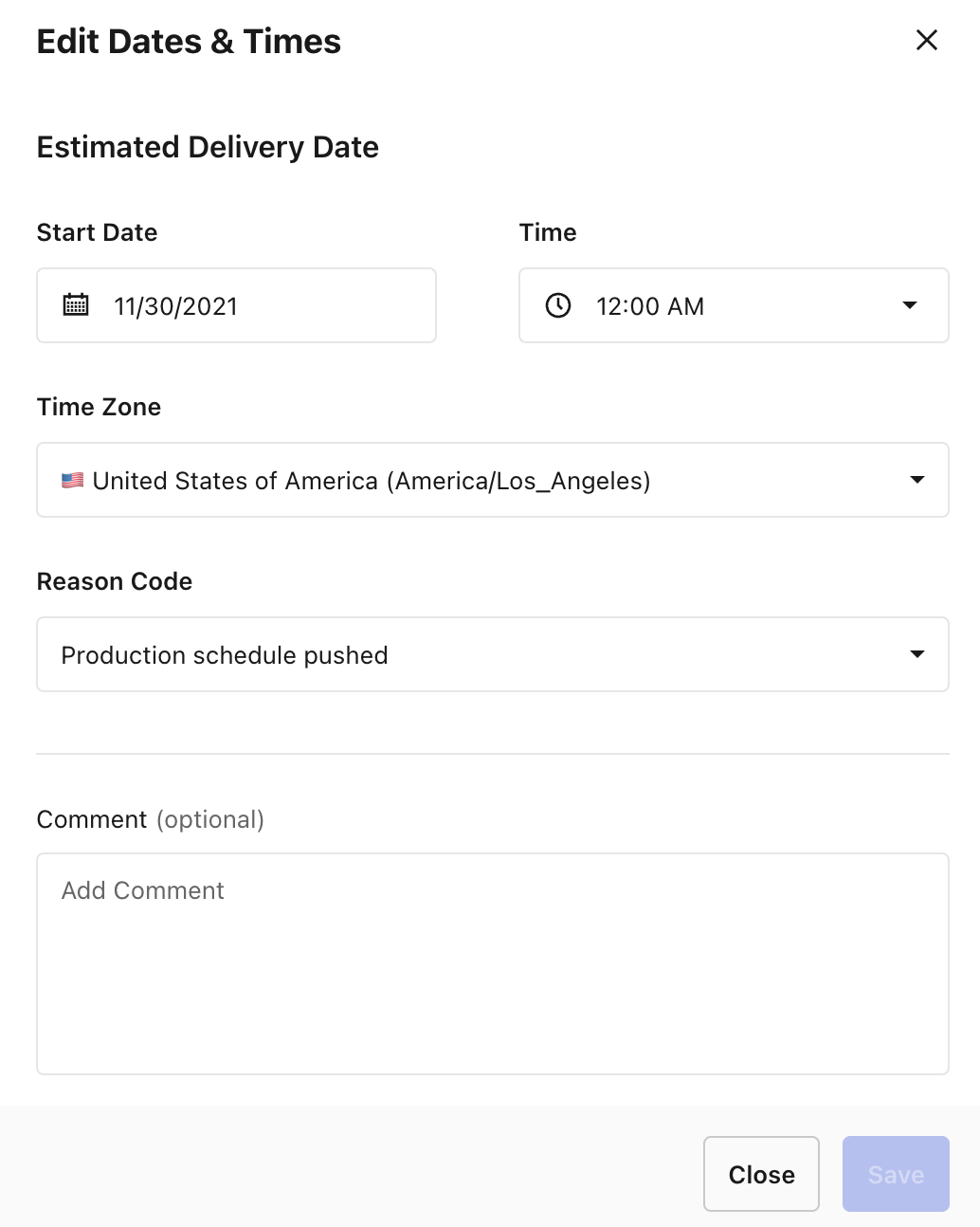Expand the Reason Code dropdown arrow
Image resolution: width=980 pixels, height=1227 pixels.
(917, 654)
